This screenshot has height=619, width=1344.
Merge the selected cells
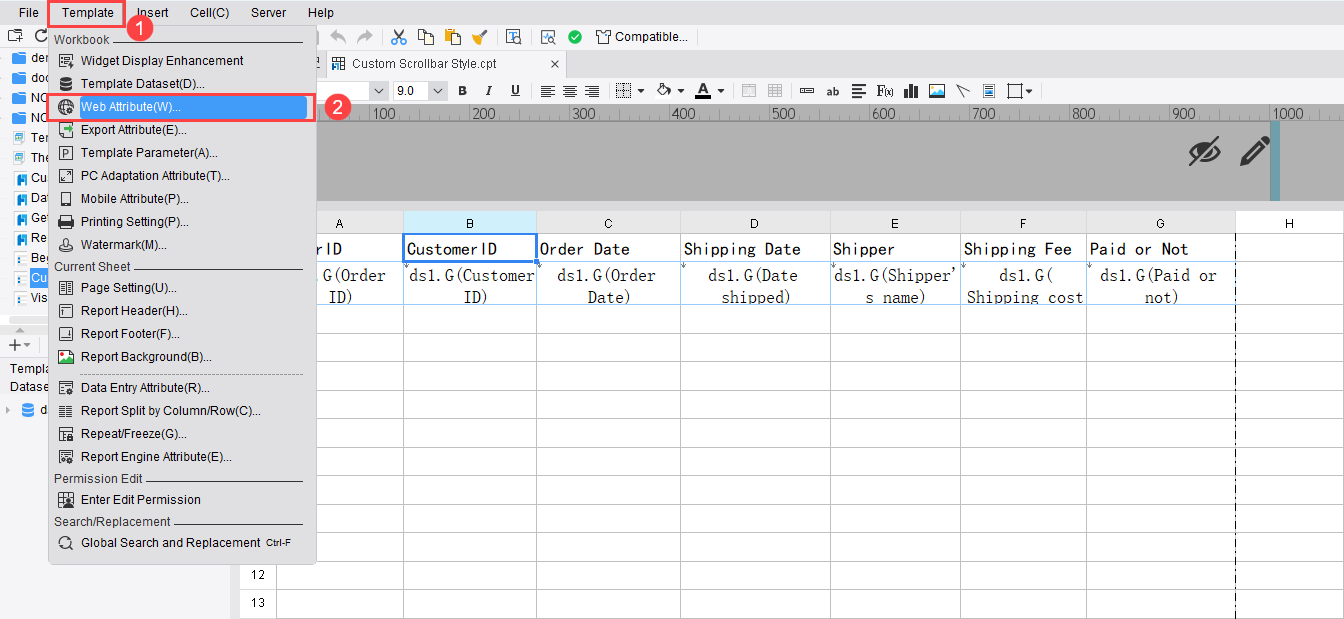point(749,90)
